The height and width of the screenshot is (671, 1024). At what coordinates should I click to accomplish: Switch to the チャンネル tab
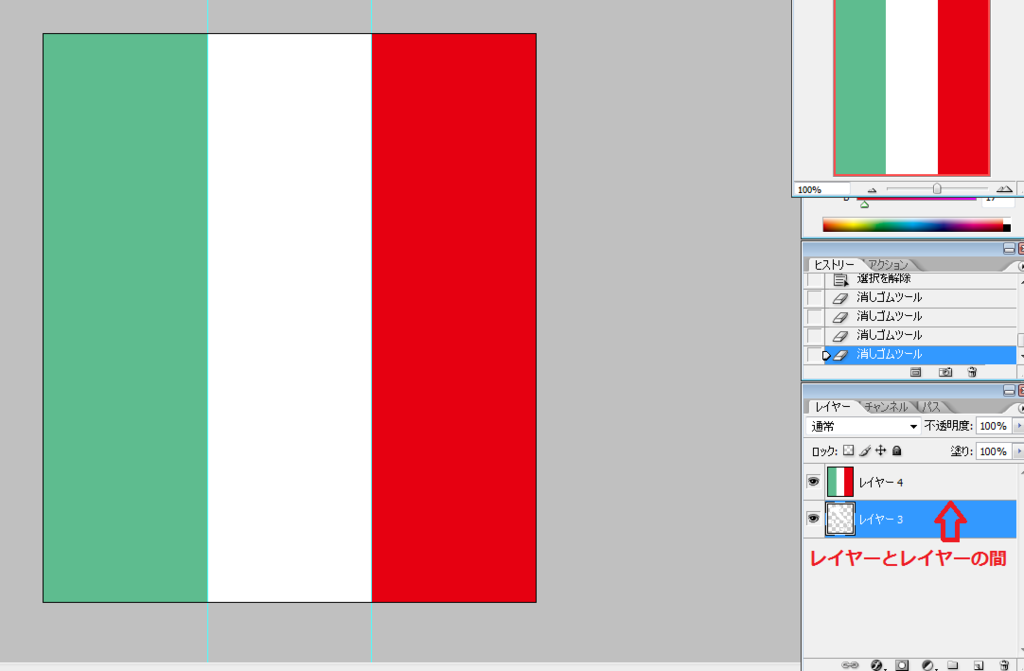coord(886,406)
